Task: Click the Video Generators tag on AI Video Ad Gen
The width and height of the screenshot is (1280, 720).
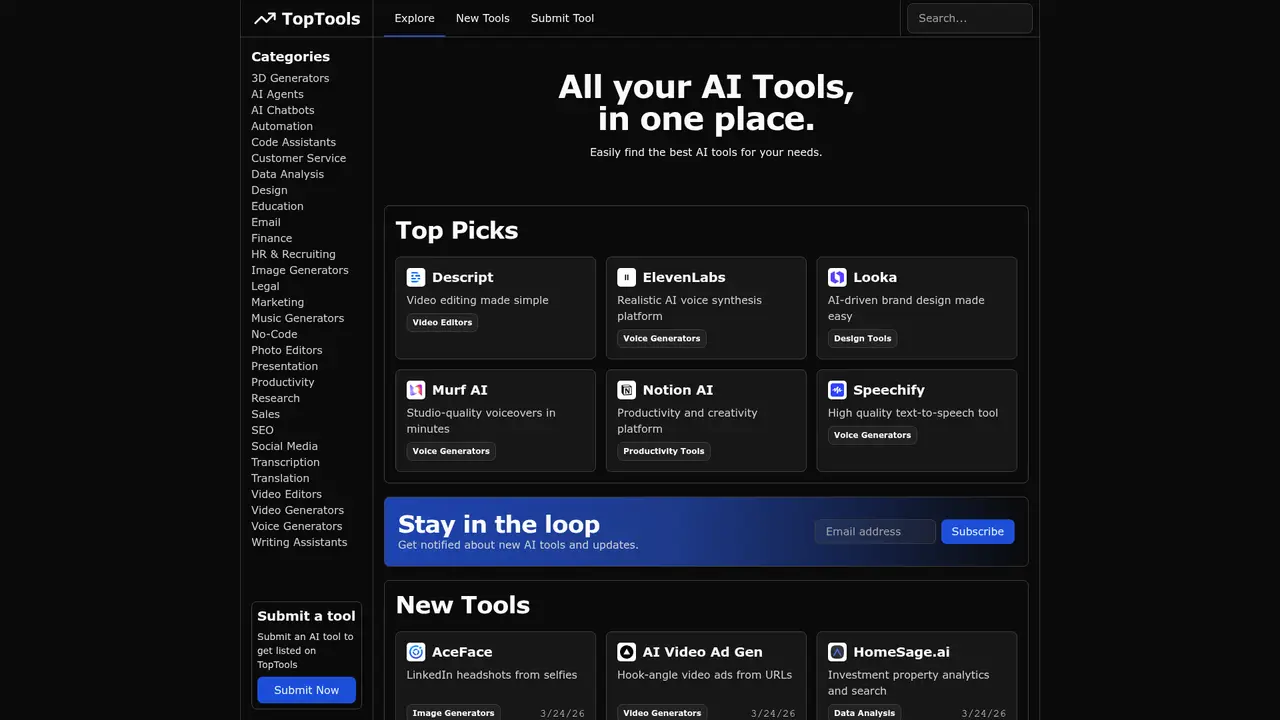Action: tap(661, 713)
